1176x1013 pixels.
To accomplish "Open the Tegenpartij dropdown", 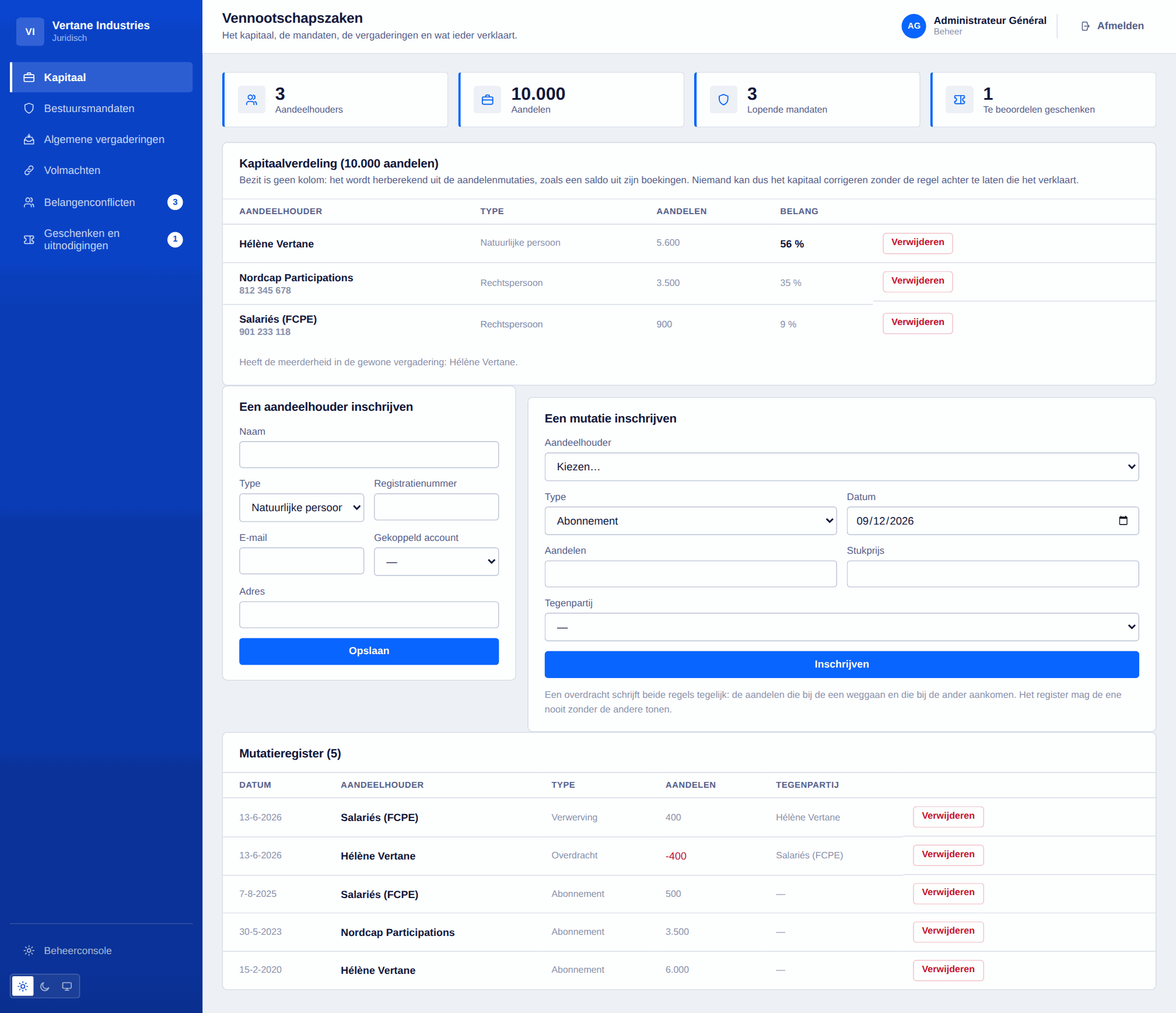I will (841, 627).
